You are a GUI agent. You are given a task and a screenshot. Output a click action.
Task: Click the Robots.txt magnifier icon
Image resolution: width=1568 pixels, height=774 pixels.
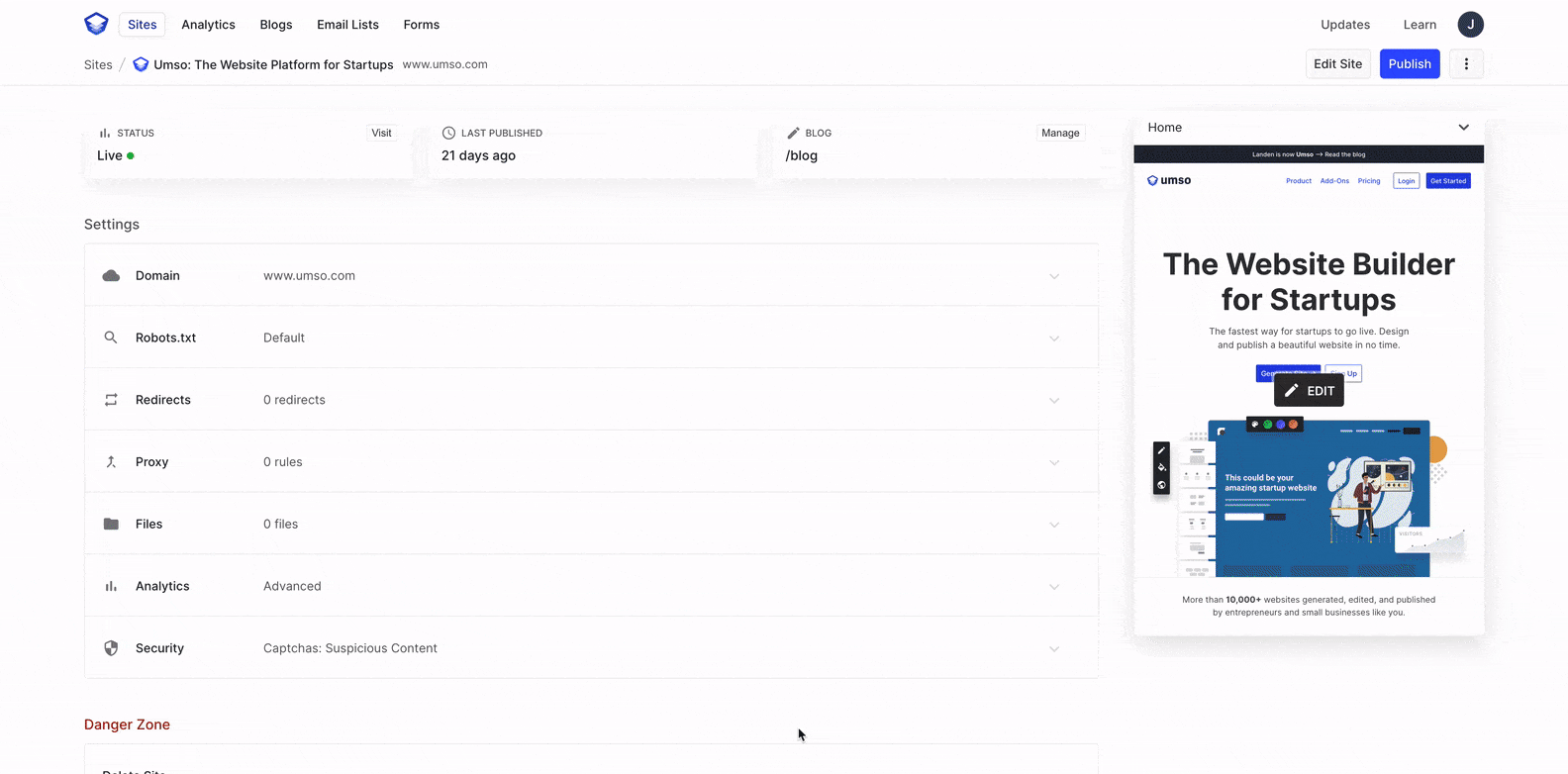(111, 338)
